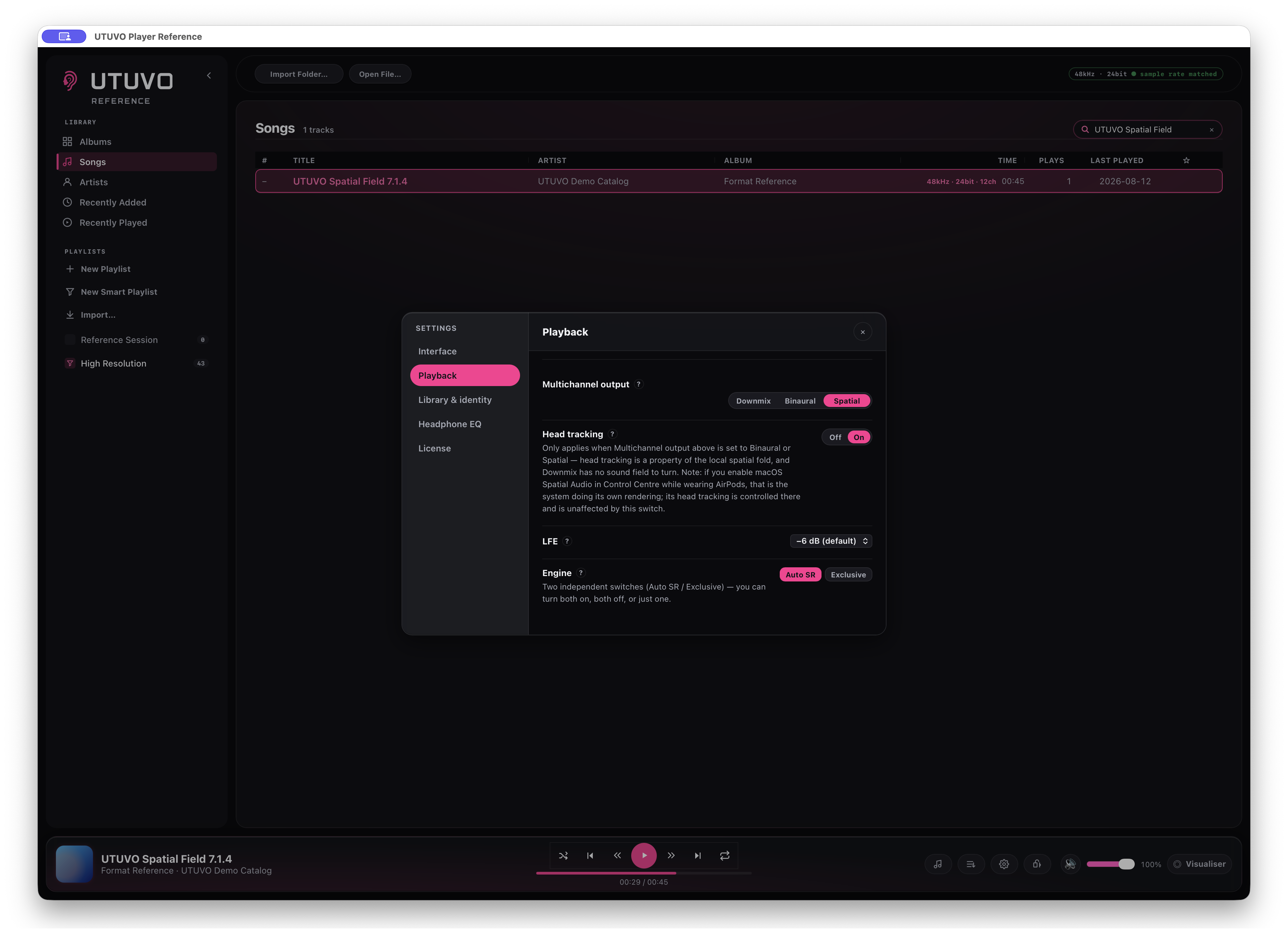Show help for Multichannel output

point(638,384)
